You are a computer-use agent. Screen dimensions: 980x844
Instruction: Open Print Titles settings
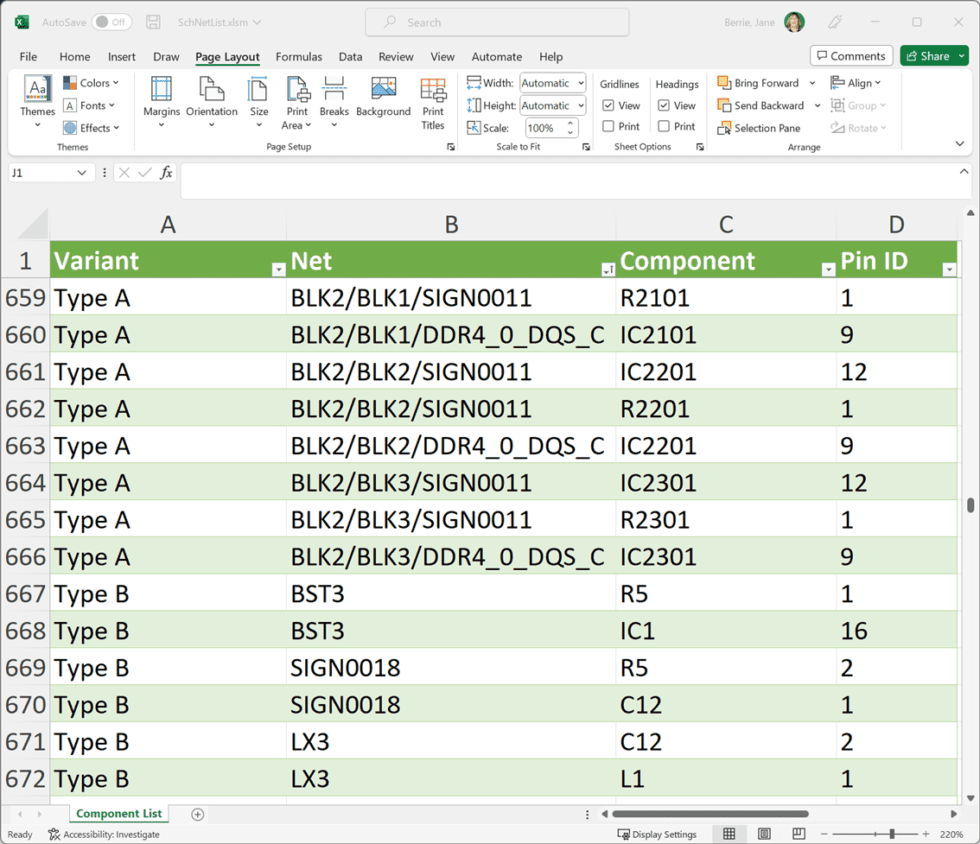(x=433, y=103)
